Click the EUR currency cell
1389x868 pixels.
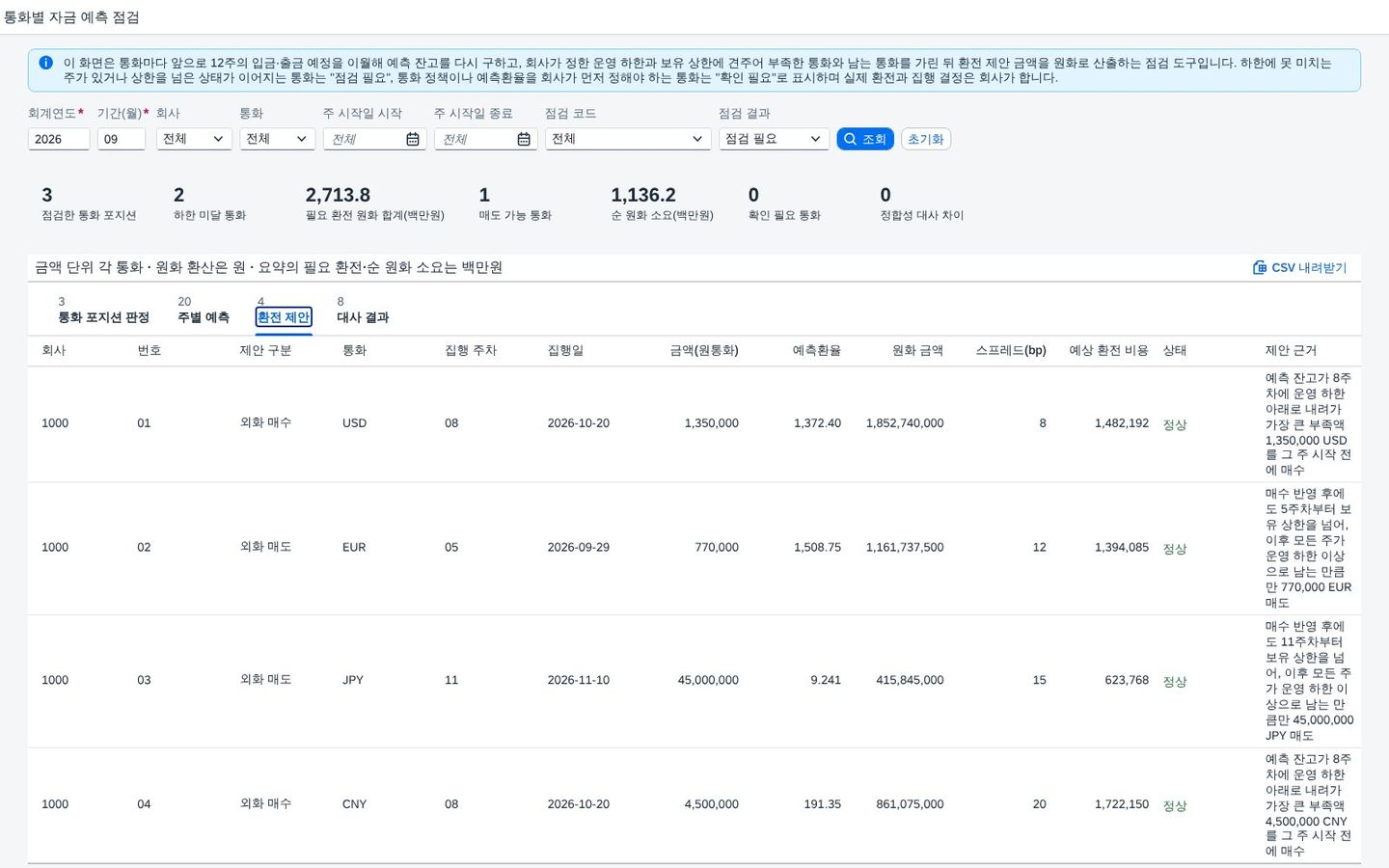354,548
